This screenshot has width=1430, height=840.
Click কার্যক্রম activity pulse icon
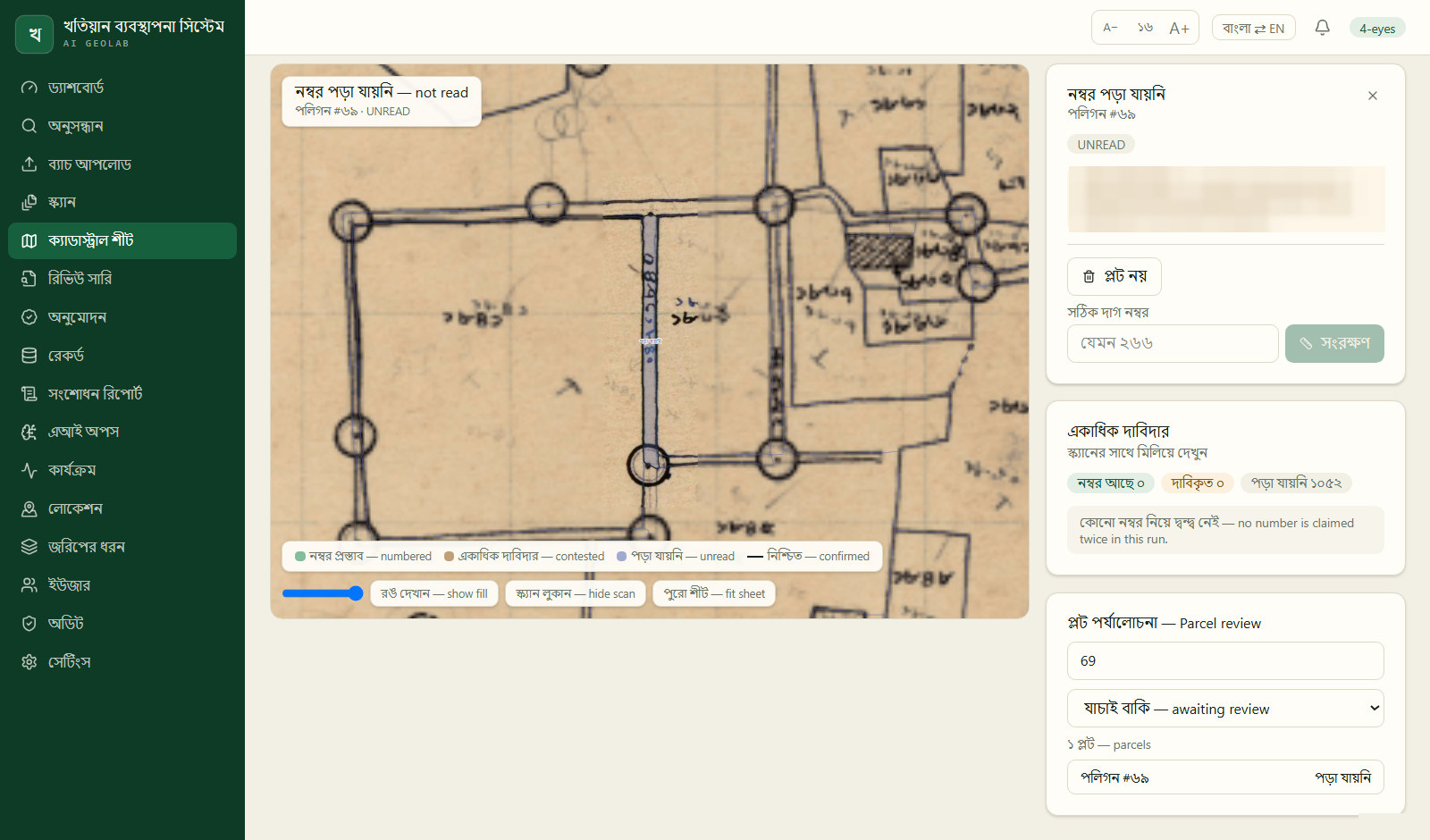pyautogui.click(x=29, y=470)
